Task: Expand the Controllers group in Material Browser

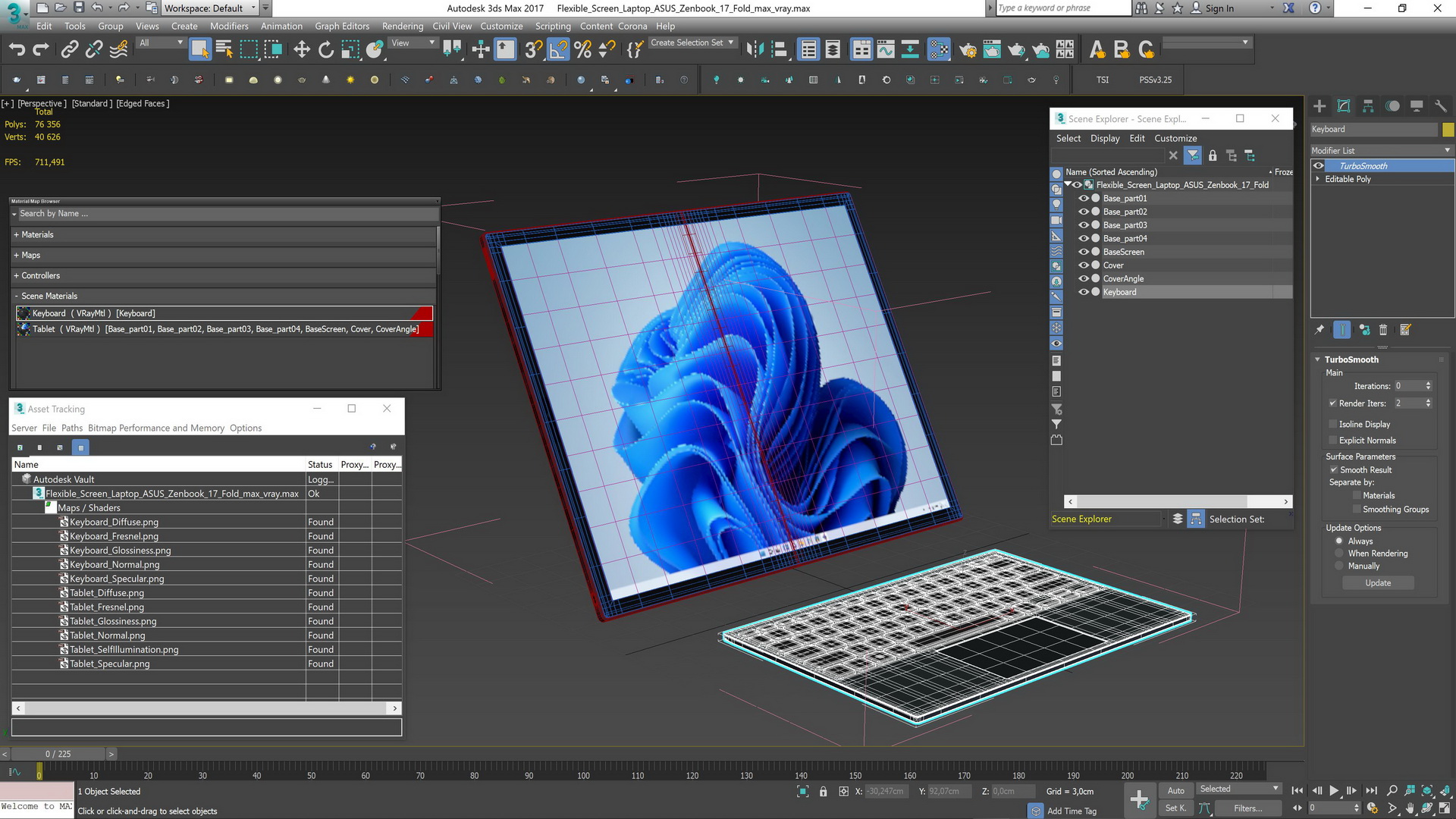Action: [16, 276]
